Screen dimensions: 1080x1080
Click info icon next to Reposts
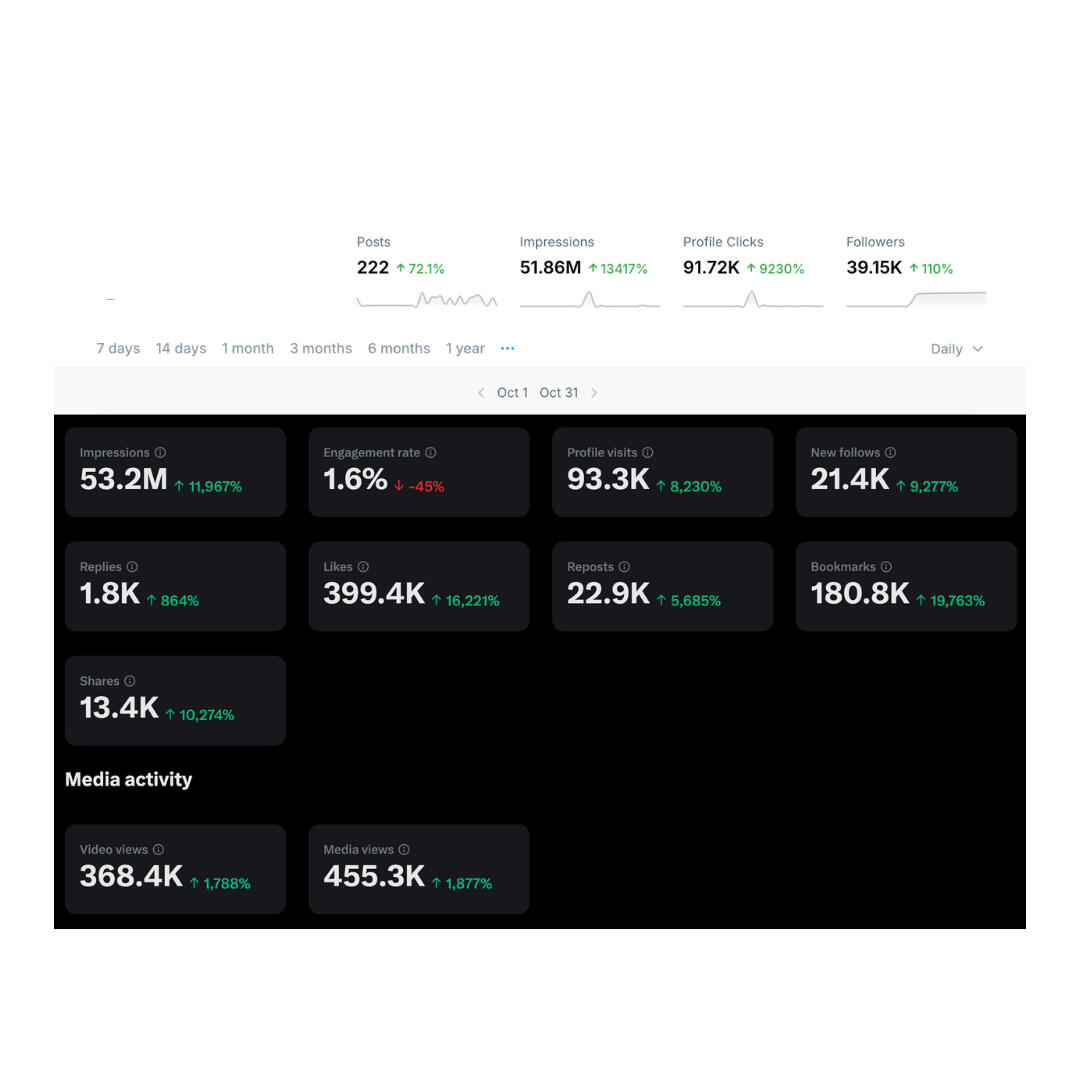[624, 567]
